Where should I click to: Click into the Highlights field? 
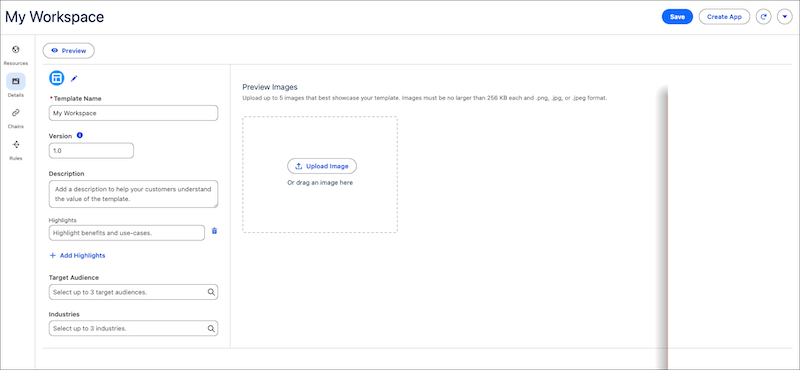click(127, 233)
